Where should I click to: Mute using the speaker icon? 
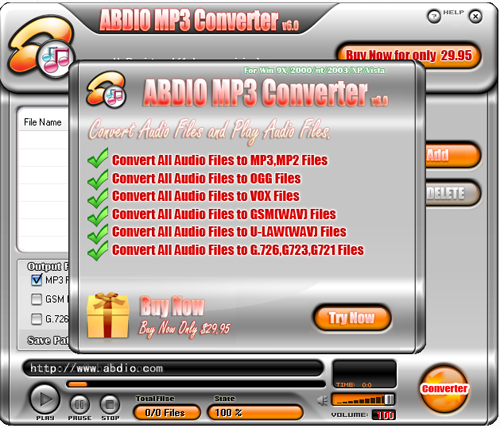click(322, 400)
